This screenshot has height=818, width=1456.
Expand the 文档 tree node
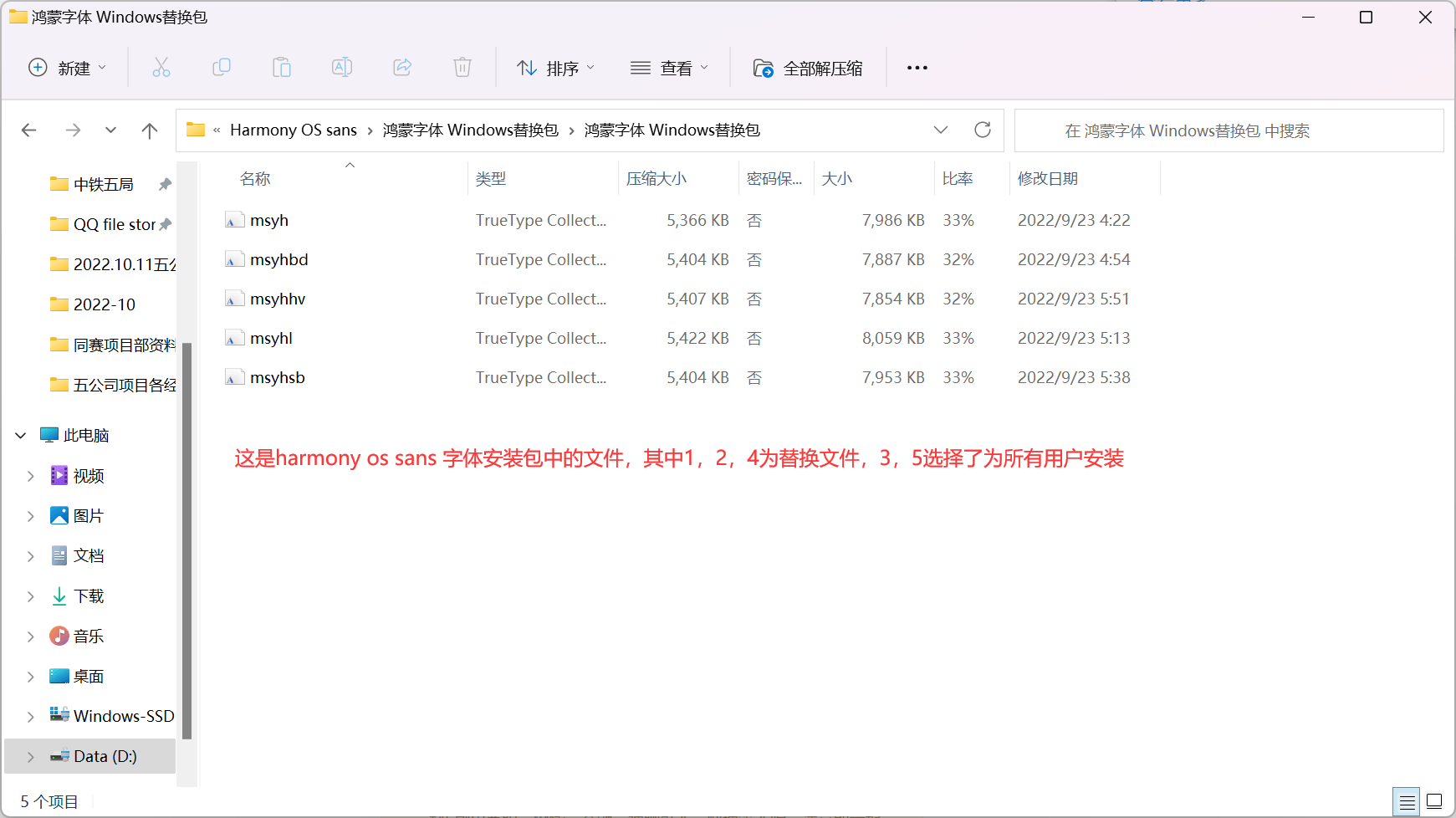pyautogui.click(x=31, y=556)
